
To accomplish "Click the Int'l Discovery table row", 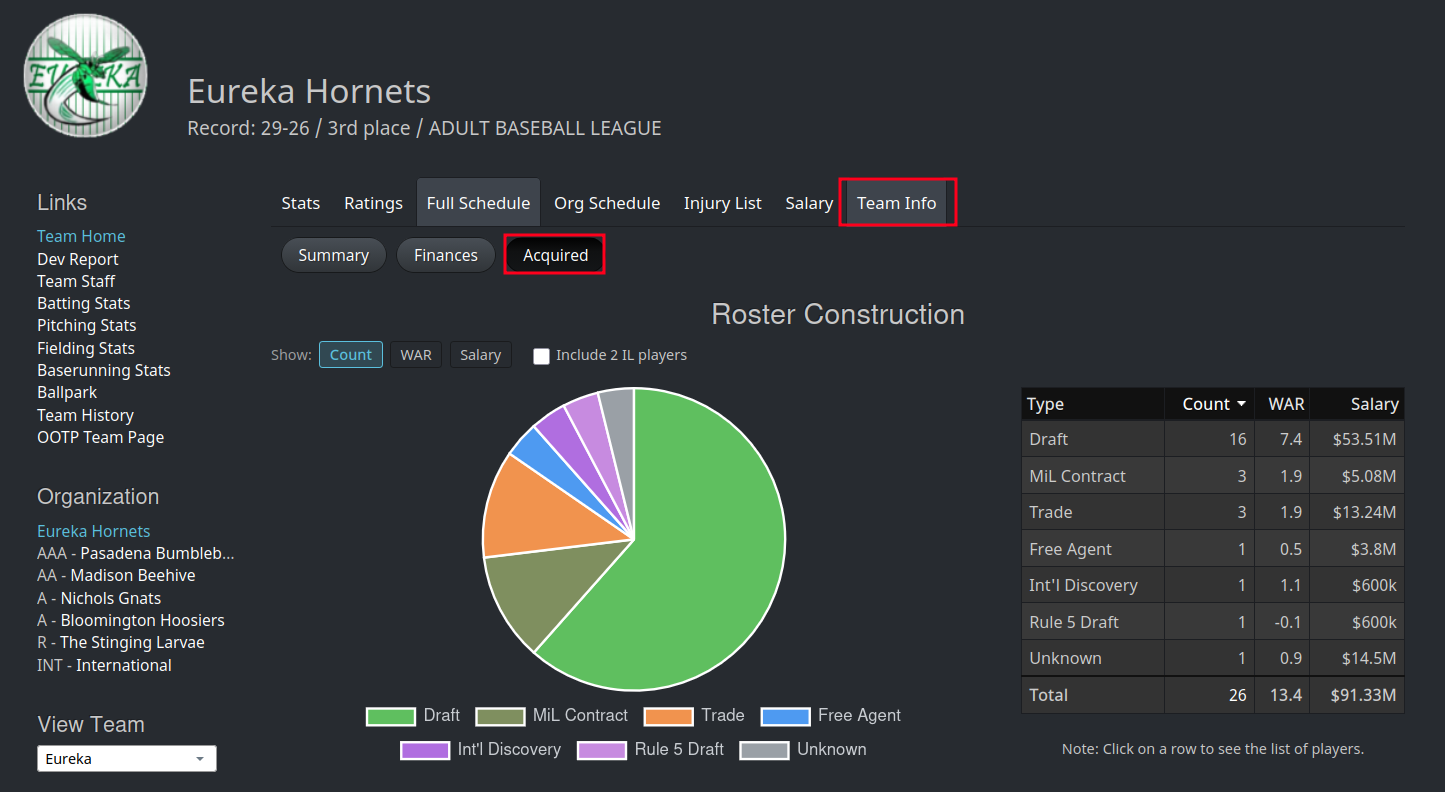I will [x=1213, y=585].
